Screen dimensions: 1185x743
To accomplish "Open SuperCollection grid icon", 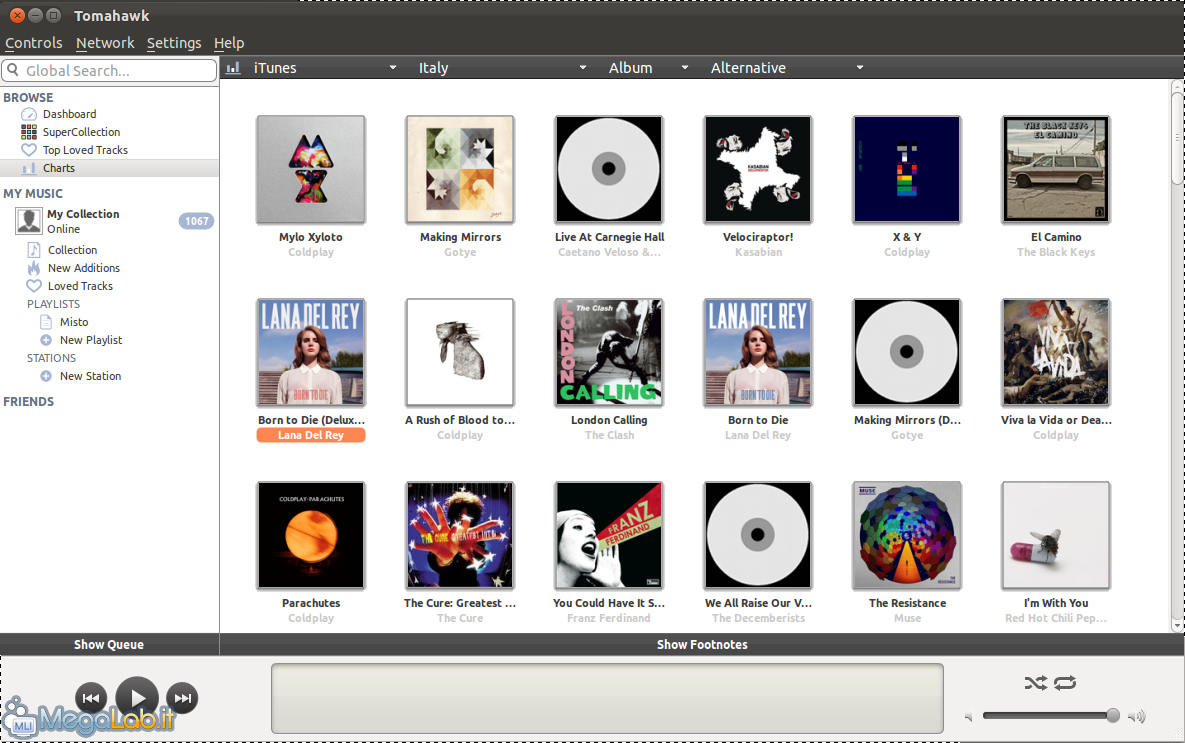I will pyautogui.click(x=29, y=132).
